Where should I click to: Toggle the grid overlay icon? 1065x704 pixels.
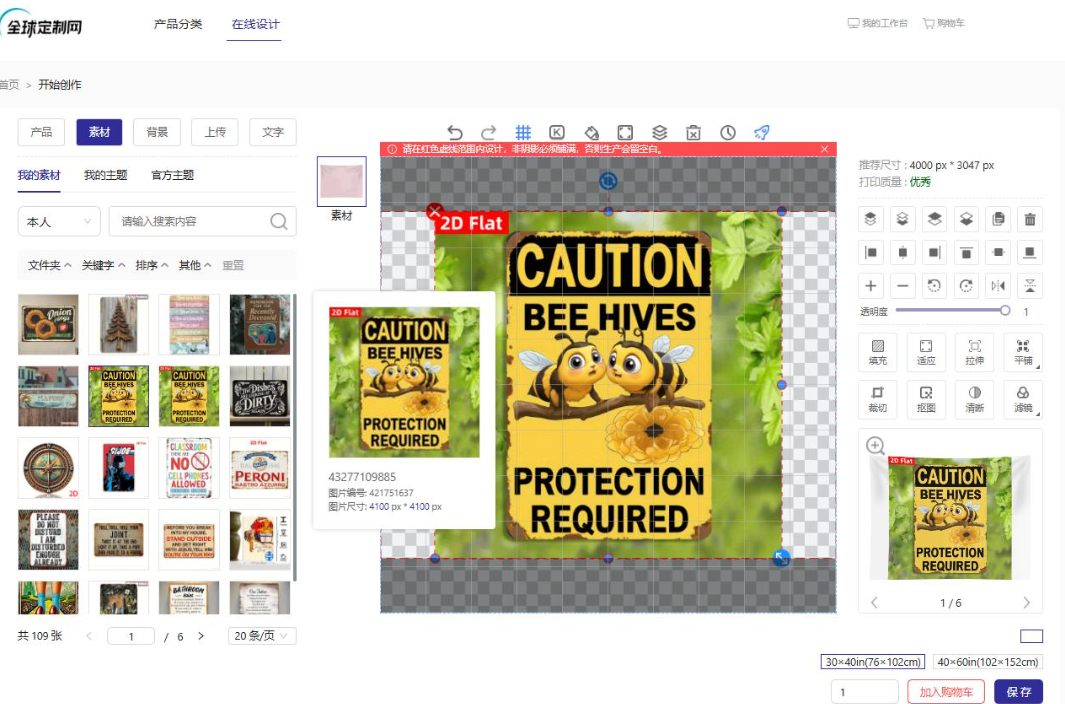pyautogui.click(x=523, y=133)
